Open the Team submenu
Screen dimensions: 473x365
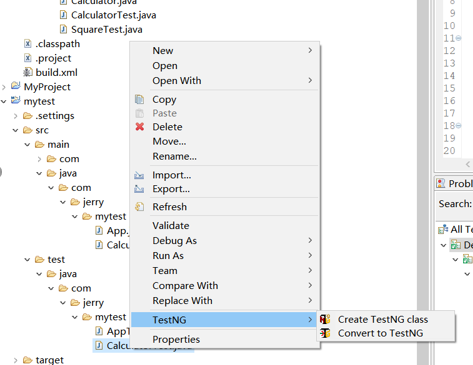(225, 271)
